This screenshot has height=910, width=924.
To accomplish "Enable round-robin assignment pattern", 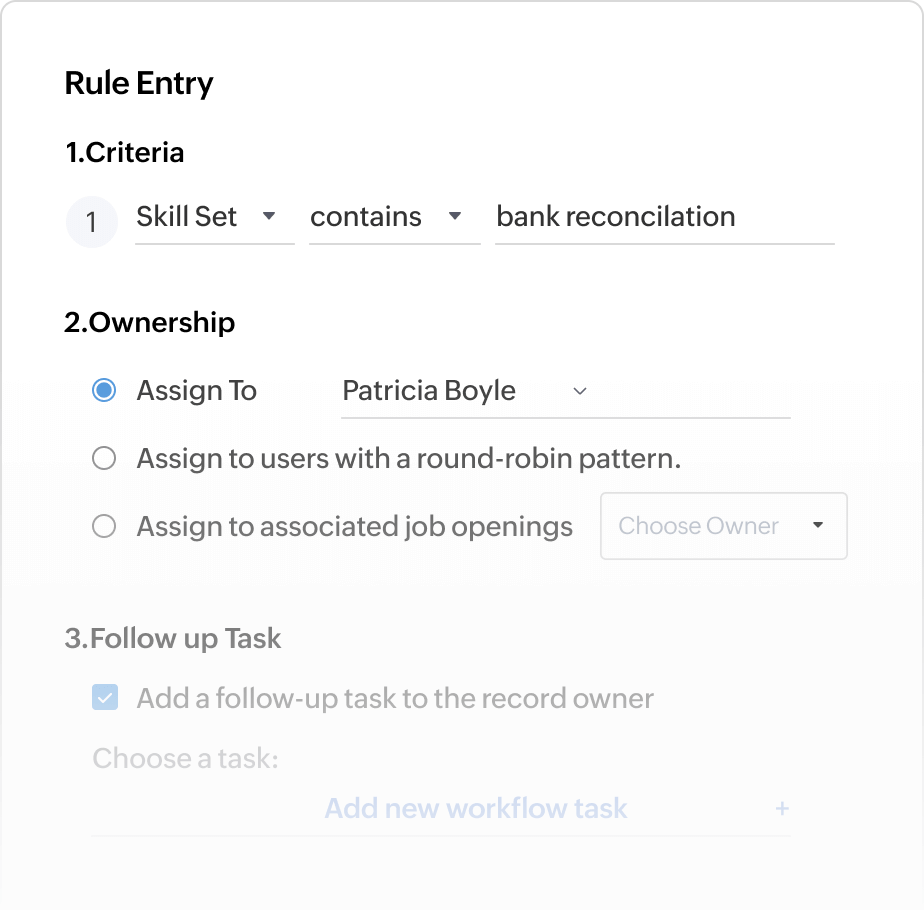I will [x=104, y=458].
